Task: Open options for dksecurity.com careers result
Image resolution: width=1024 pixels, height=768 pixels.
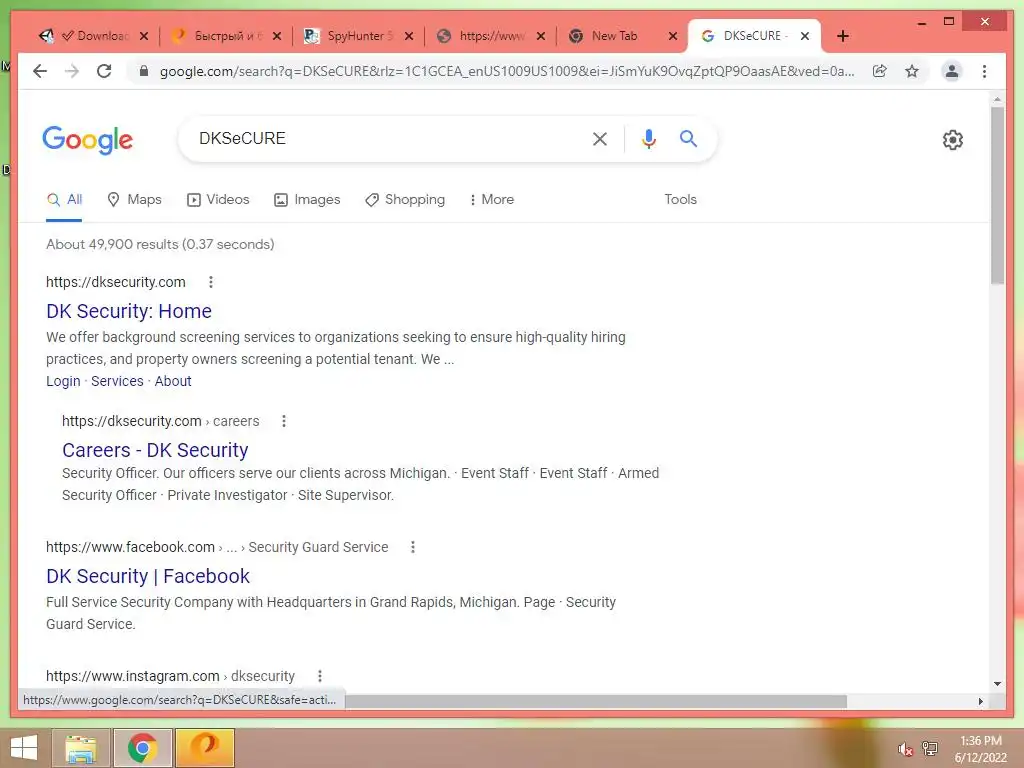Action: (283, 421)
